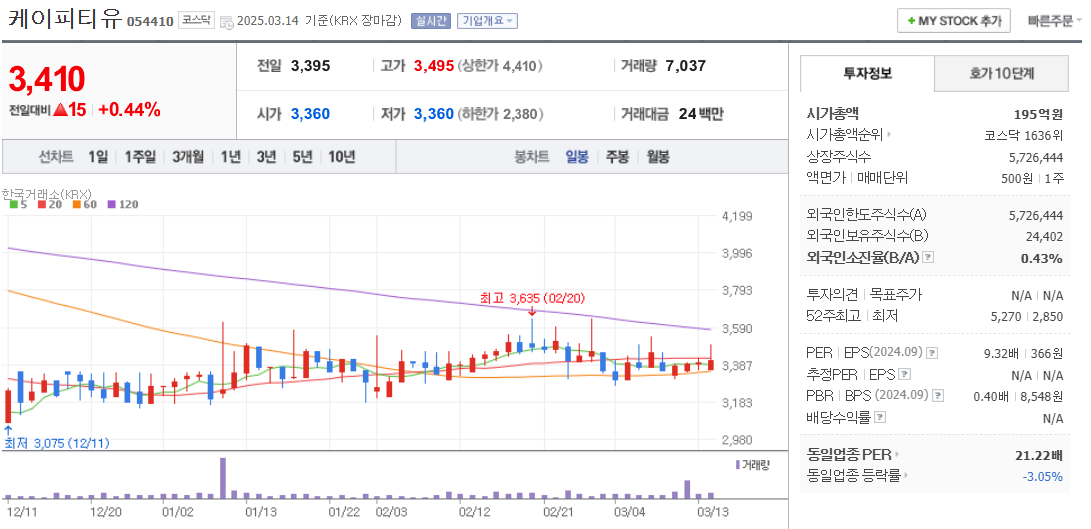Click the 거래량 volume legend marker
This screenshot has height=529, width=1091.
coord(738,464)
